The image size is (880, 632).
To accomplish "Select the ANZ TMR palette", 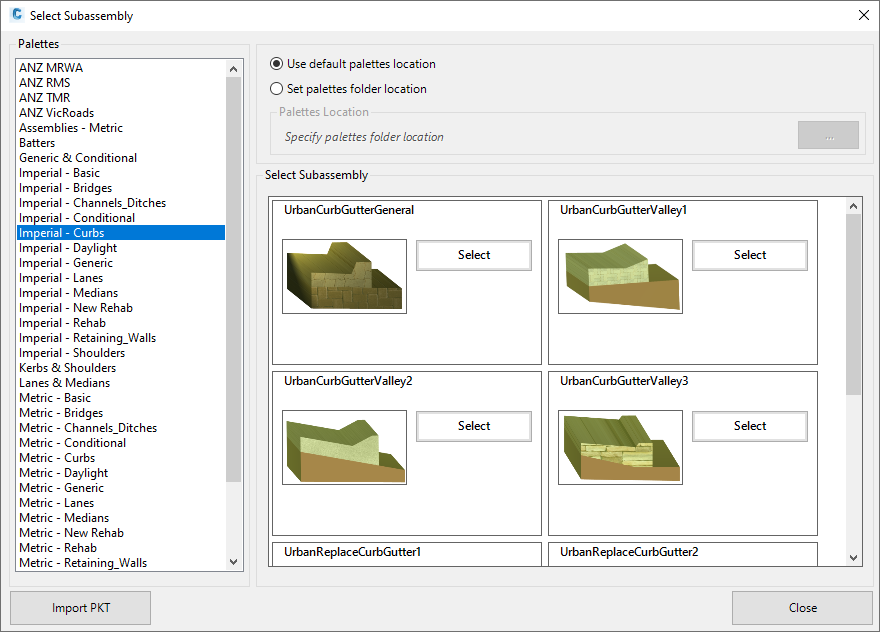I will click(x=121, y=98).
